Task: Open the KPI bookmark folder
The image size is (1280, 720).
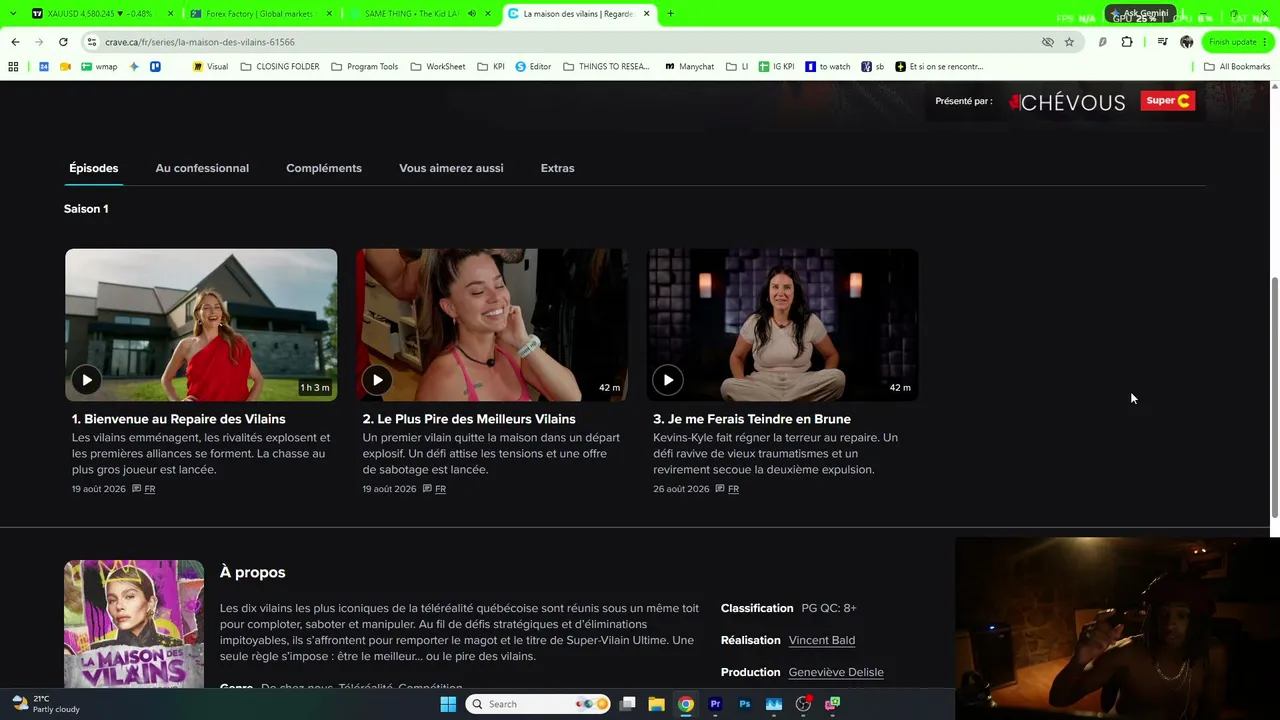Action: point(491,67)
